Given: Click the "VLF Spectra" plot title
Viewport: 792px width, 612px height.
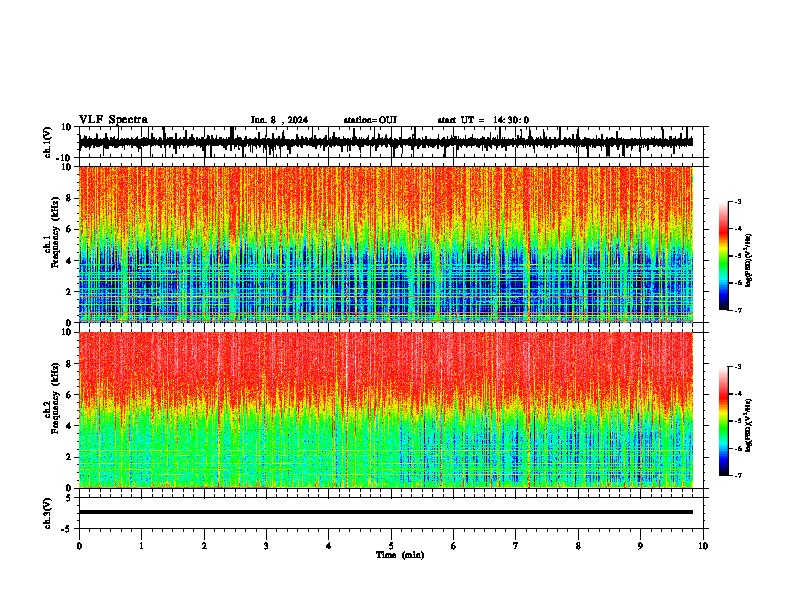Looking at the screenshot, I should pyautogui.click(x=113, y=120).
